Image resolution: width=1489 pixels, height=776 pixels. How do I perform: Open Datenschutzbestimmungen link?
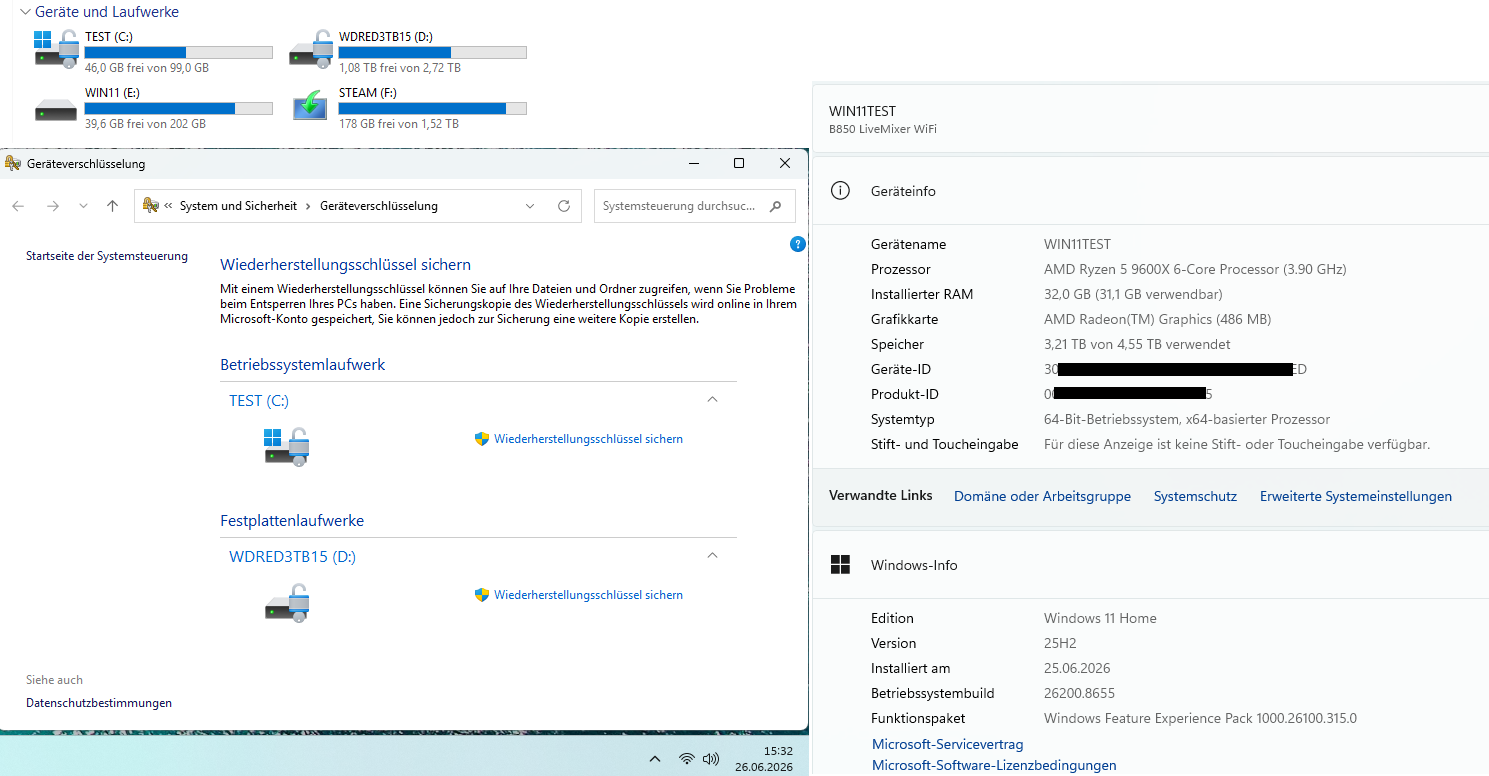[99, 703]
